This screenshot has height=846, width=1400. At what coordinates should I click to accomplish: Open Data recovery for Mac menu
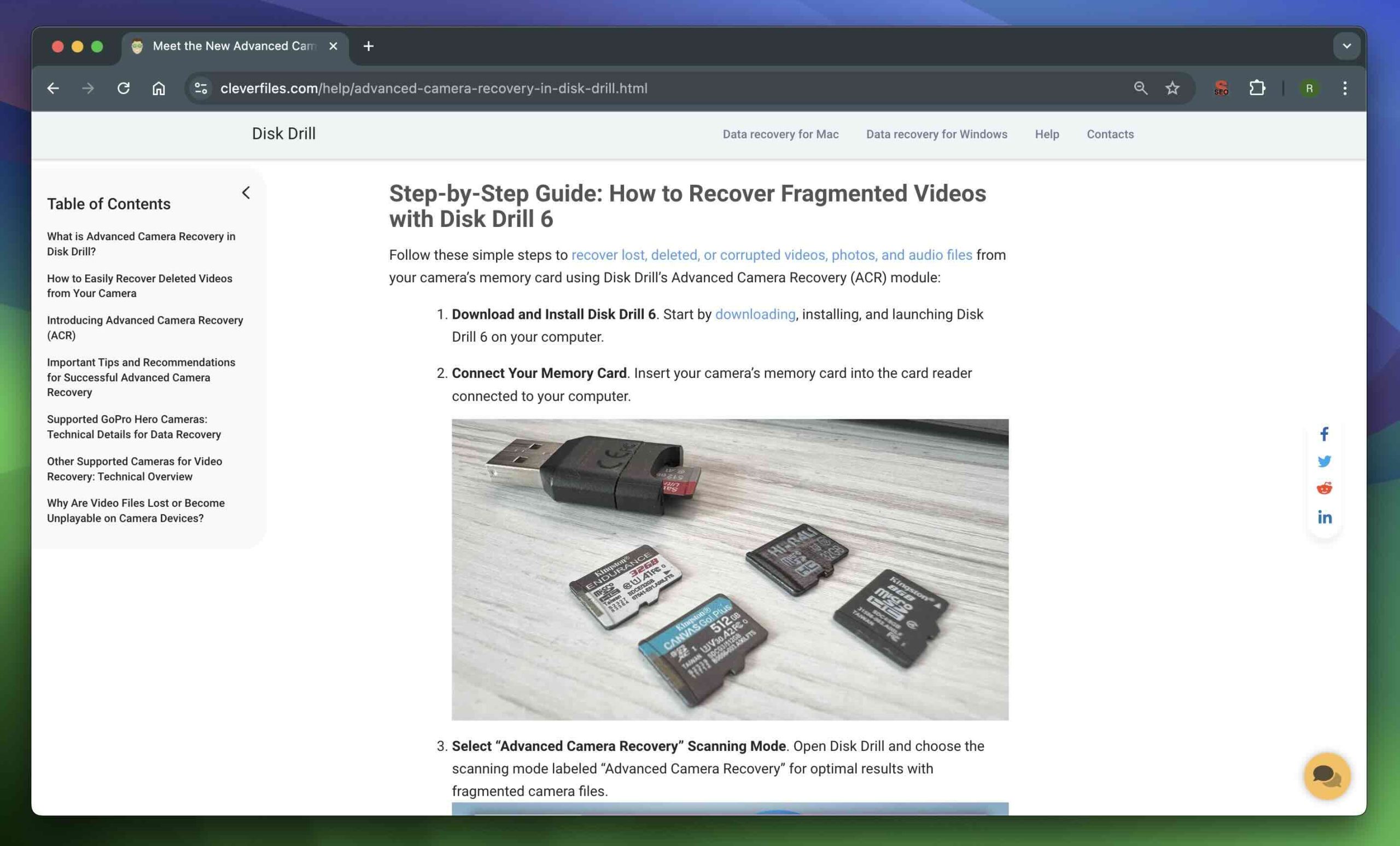coord(780,134)
